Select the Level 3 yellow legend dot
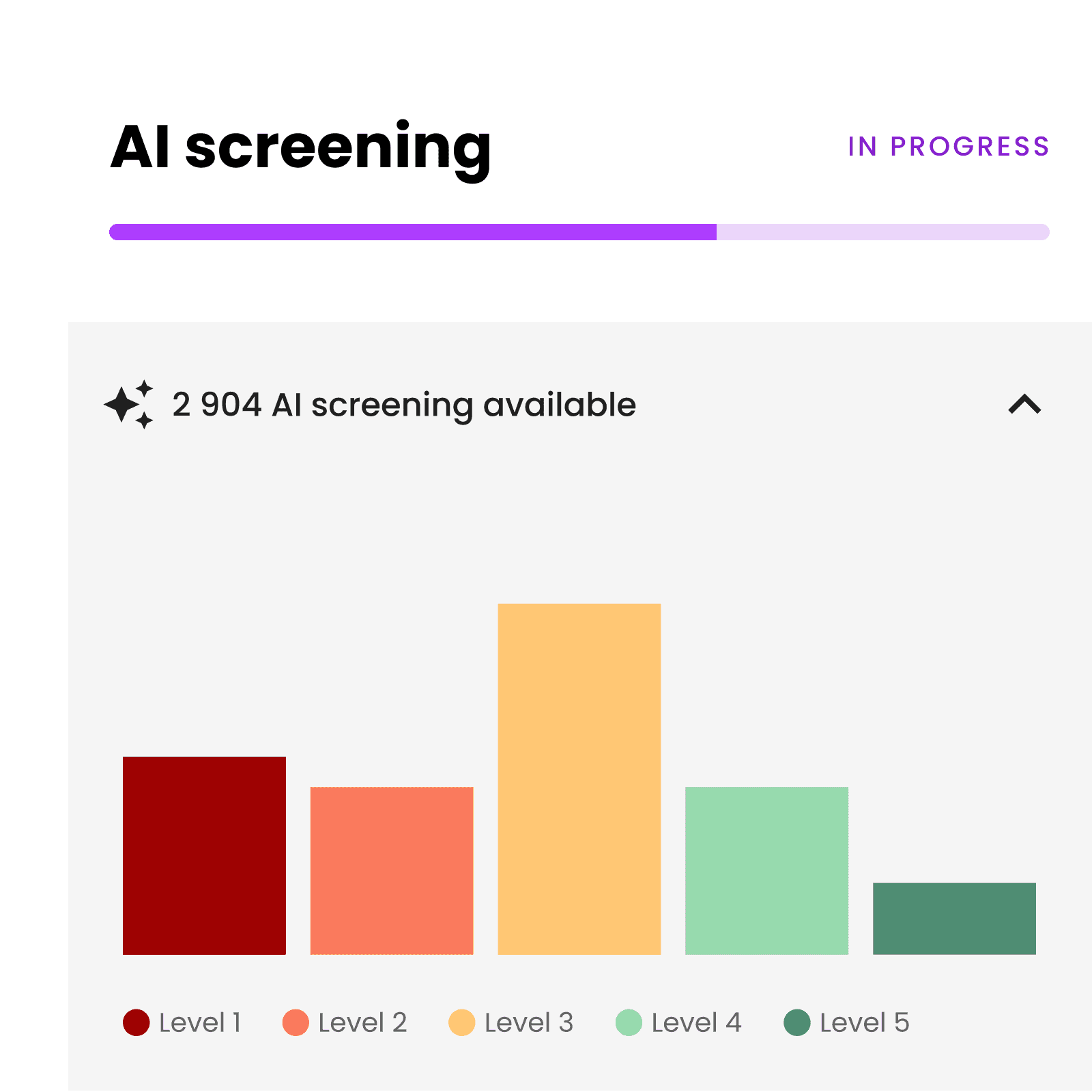 (x=463, y=1022)
